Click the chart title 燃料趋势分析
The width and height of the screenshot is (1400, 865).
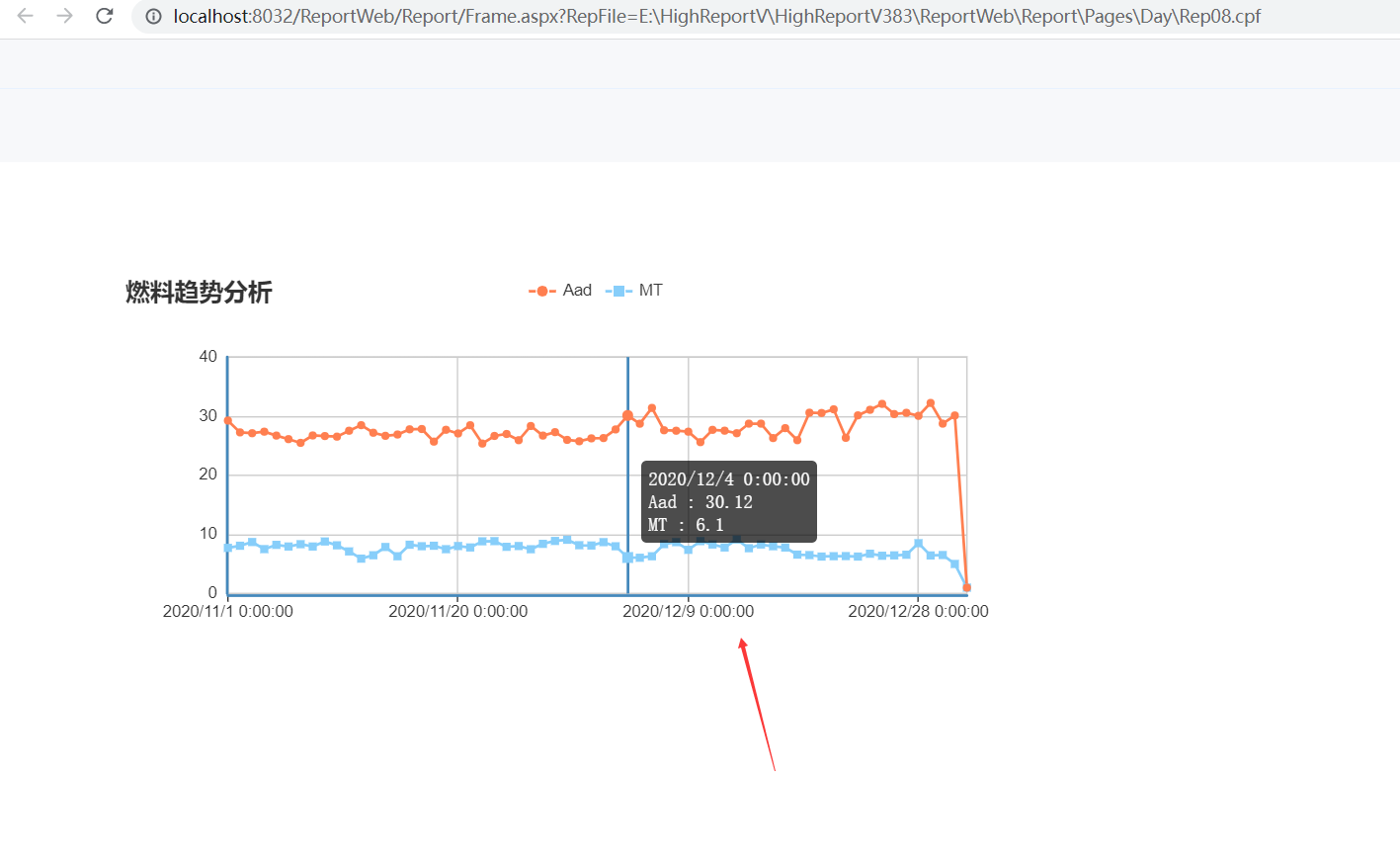(199, 293)
